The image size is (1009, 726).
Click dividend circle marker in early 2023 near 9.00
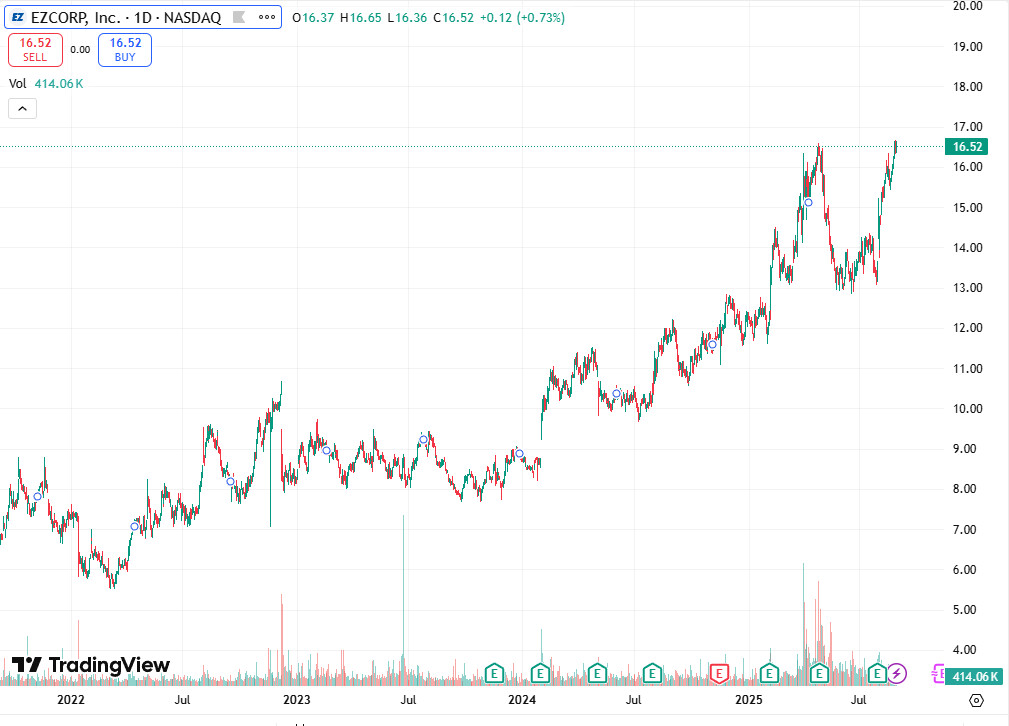tap(326, 451)
